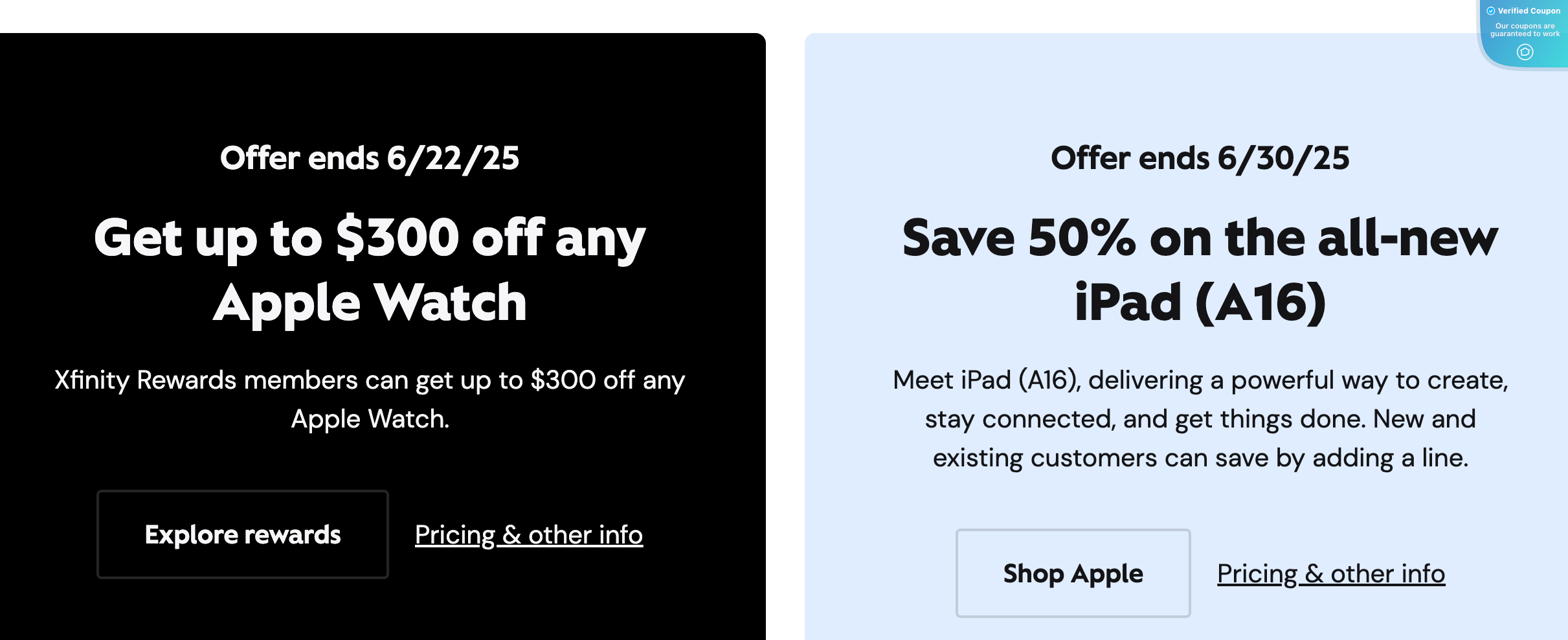Click the 'Get up to $300 off any Apple Watch' headline
Image resolution: width=1568 pixels, height=640 pixels.
point(370,269)
